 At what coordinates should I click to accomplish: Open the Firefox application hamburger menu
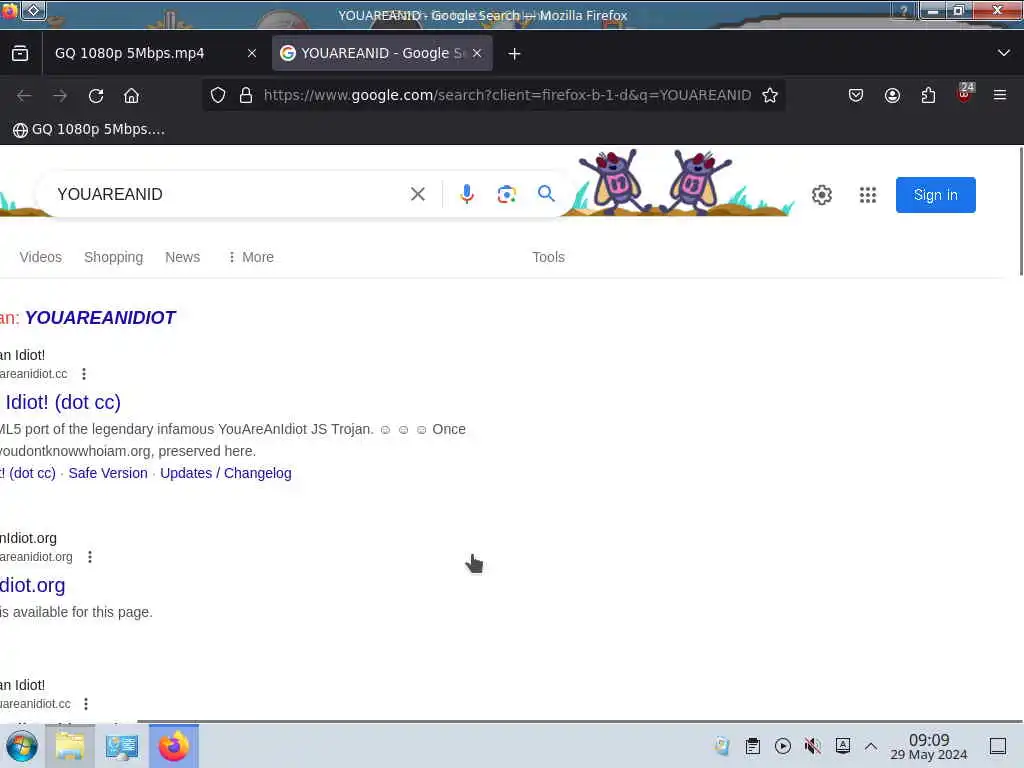[x=1000, y=95]
